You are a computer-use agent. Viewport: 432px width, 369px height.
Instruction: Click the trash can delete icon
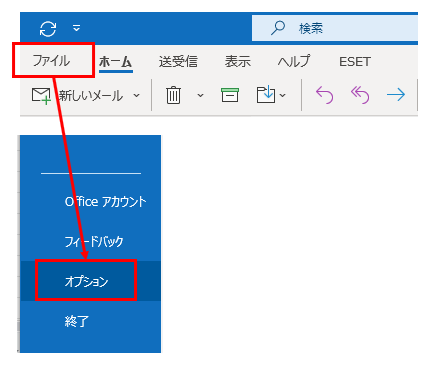pos(173,95)
